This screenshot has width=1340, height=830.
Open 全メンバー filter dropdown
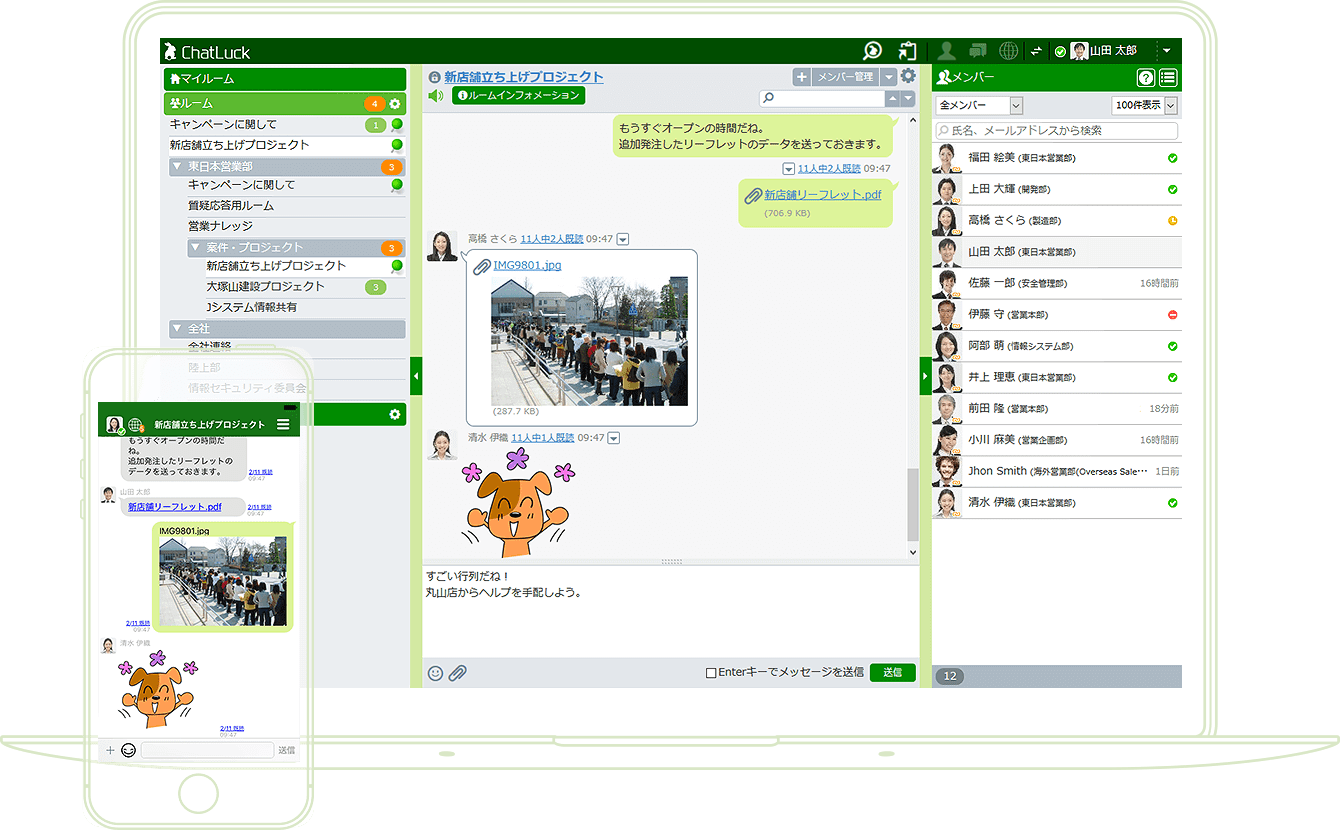979,105
